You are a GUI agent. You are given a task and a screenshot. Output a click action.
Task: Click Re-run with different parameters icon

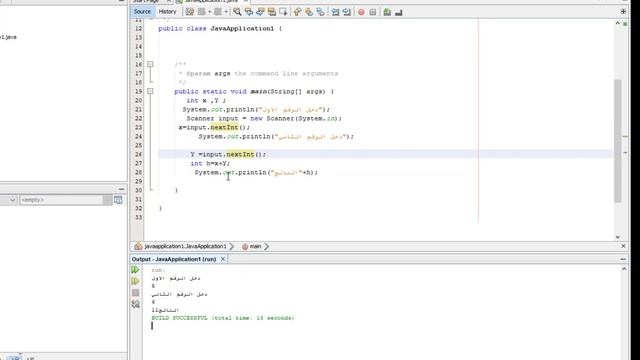[136, 281]
